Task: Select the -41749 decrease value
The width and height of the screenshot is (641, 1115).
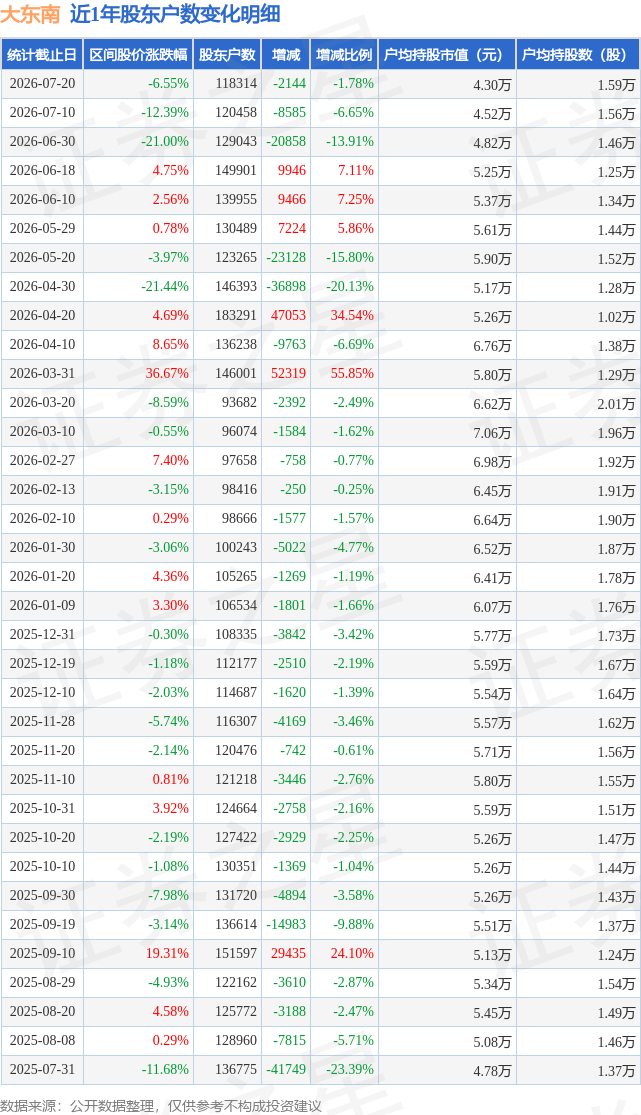Action: (x=286, y=1069)
